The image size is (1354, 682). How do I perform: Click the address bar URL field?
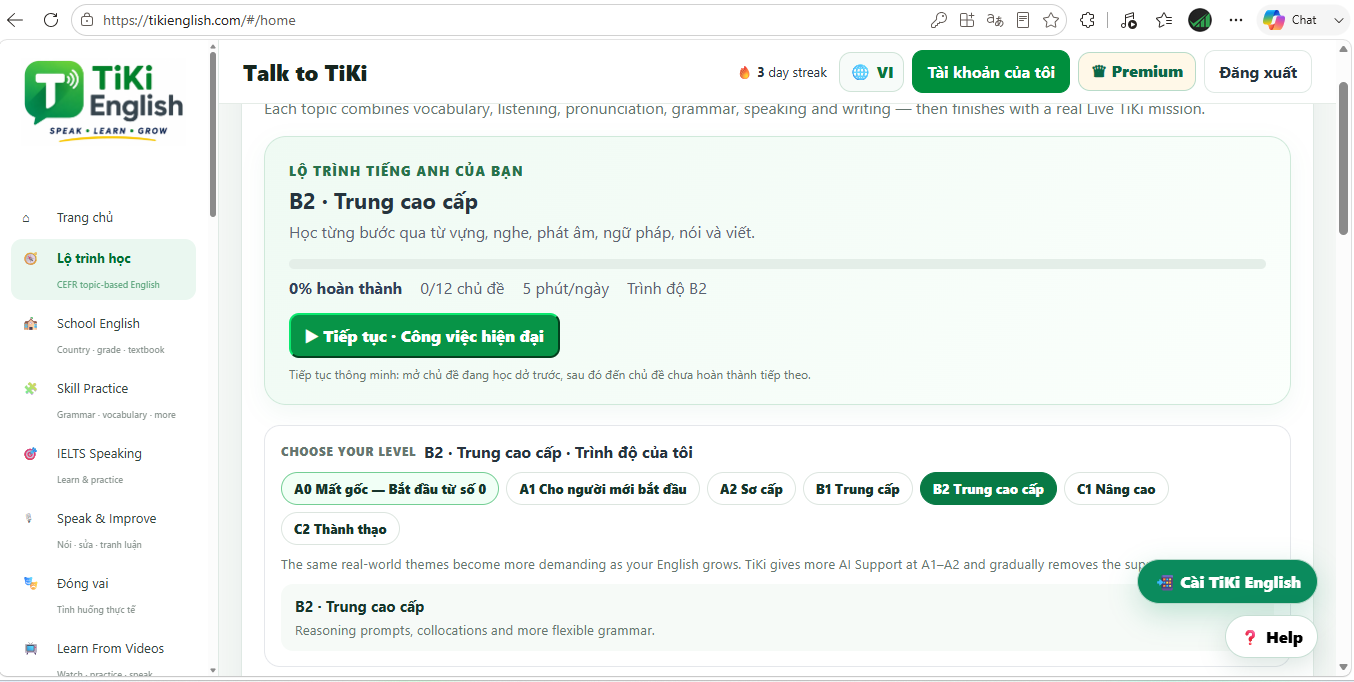tap(510, 20)
